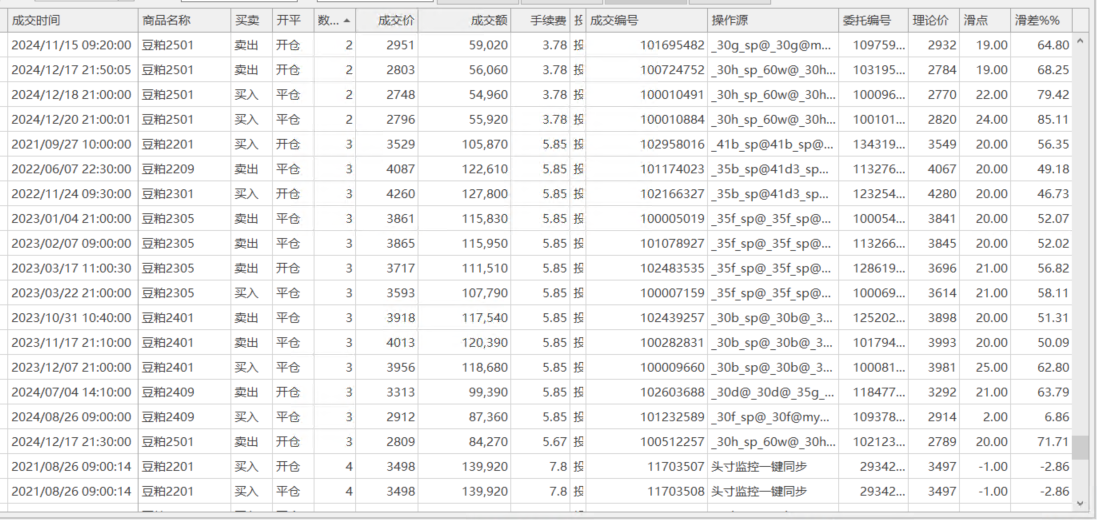The width and height of the screenshot is (1097, 520).
Task: Click the 操作源 cell _41b_sp@41b_sp@...
Action: click(772, 144)
